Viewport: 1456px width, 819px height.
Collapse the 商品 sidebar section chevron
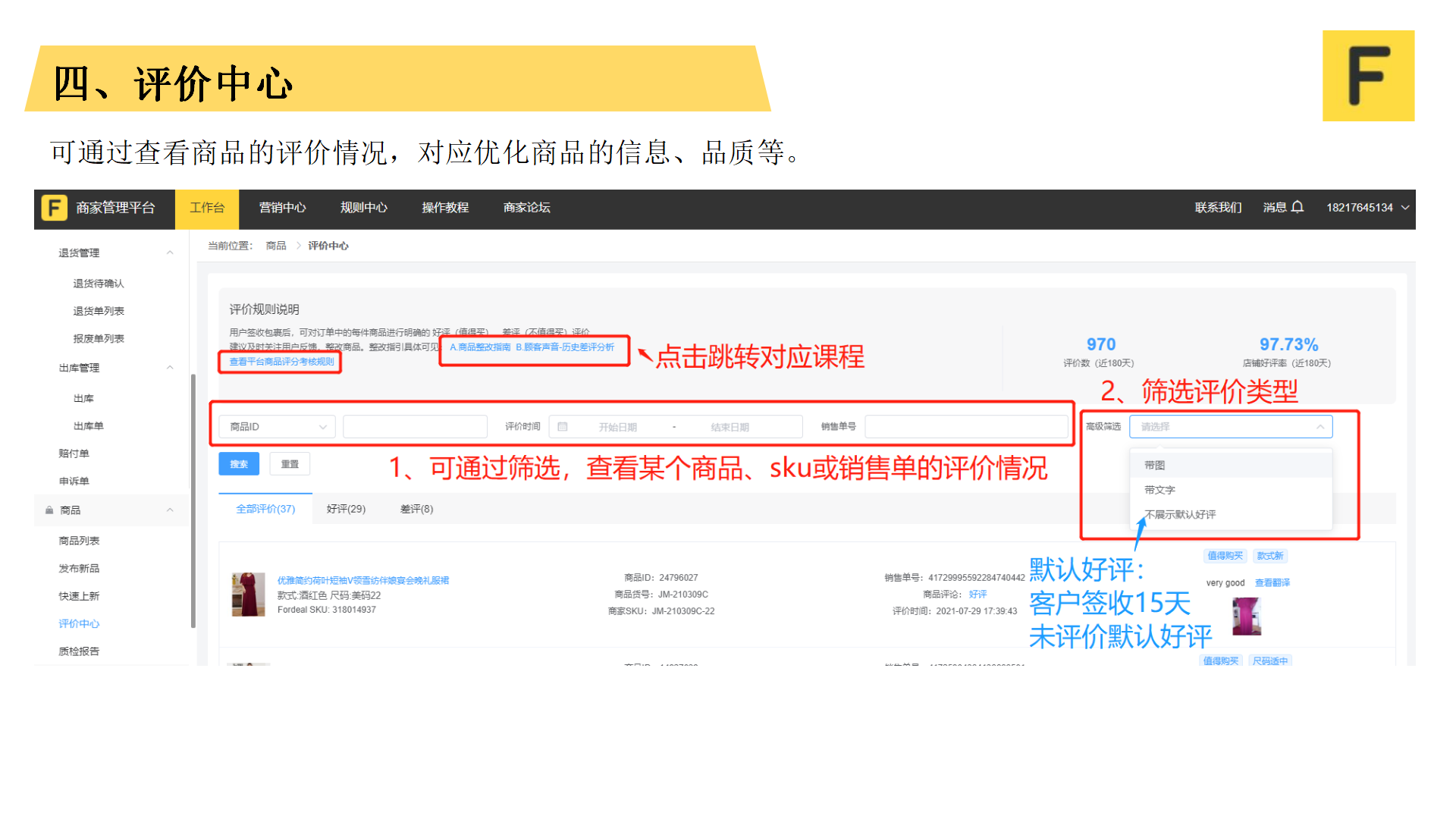[170, 510]
